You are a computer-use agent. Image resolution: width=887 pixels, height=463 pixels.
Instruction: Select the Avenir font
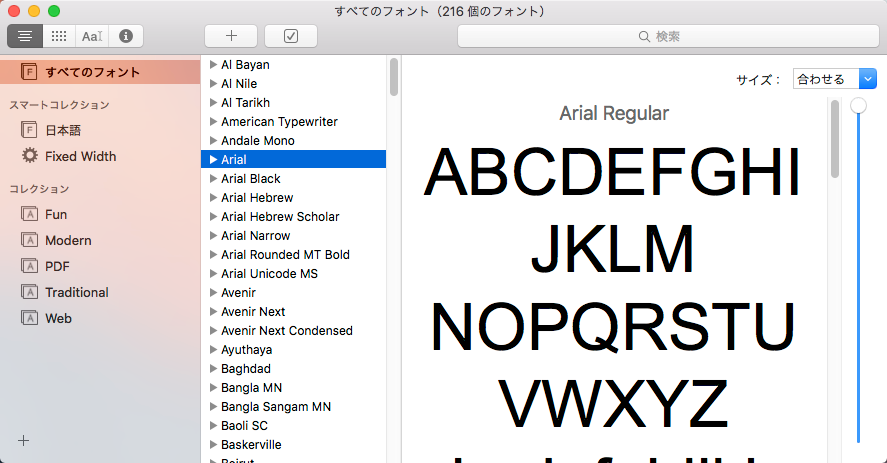[x=238, y=293]
